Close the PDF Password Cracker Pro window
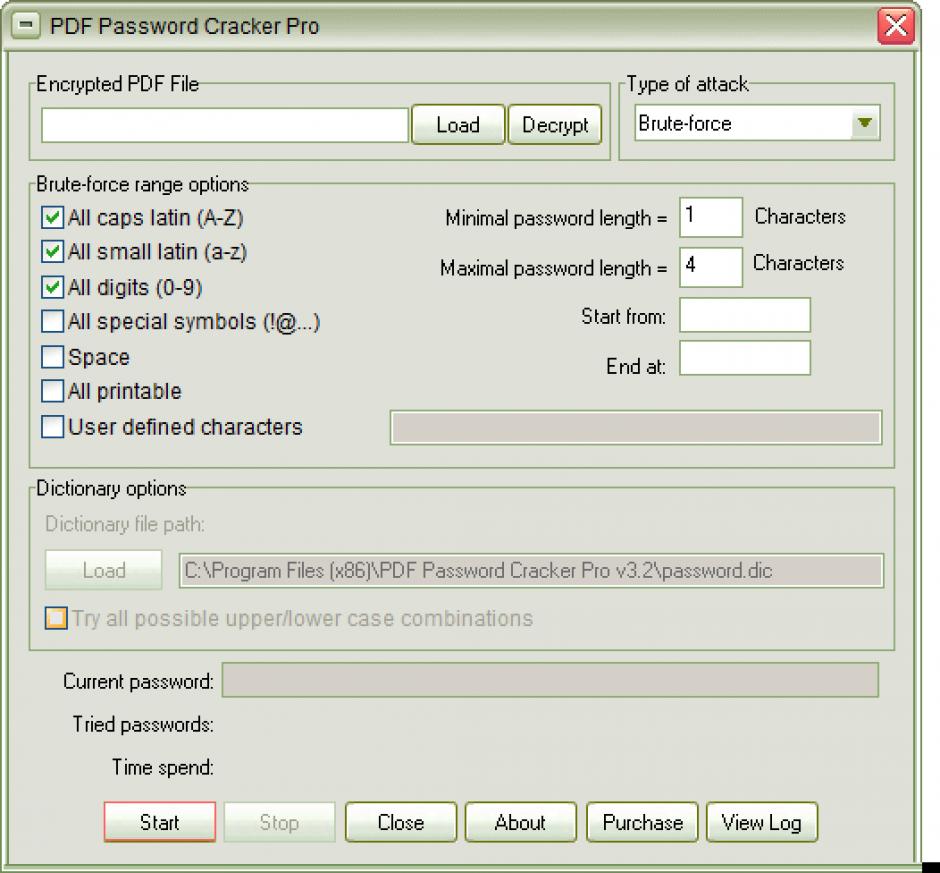The width and height of the screenshot is (940, 873). pyautogui.click(x=896, y=26)
